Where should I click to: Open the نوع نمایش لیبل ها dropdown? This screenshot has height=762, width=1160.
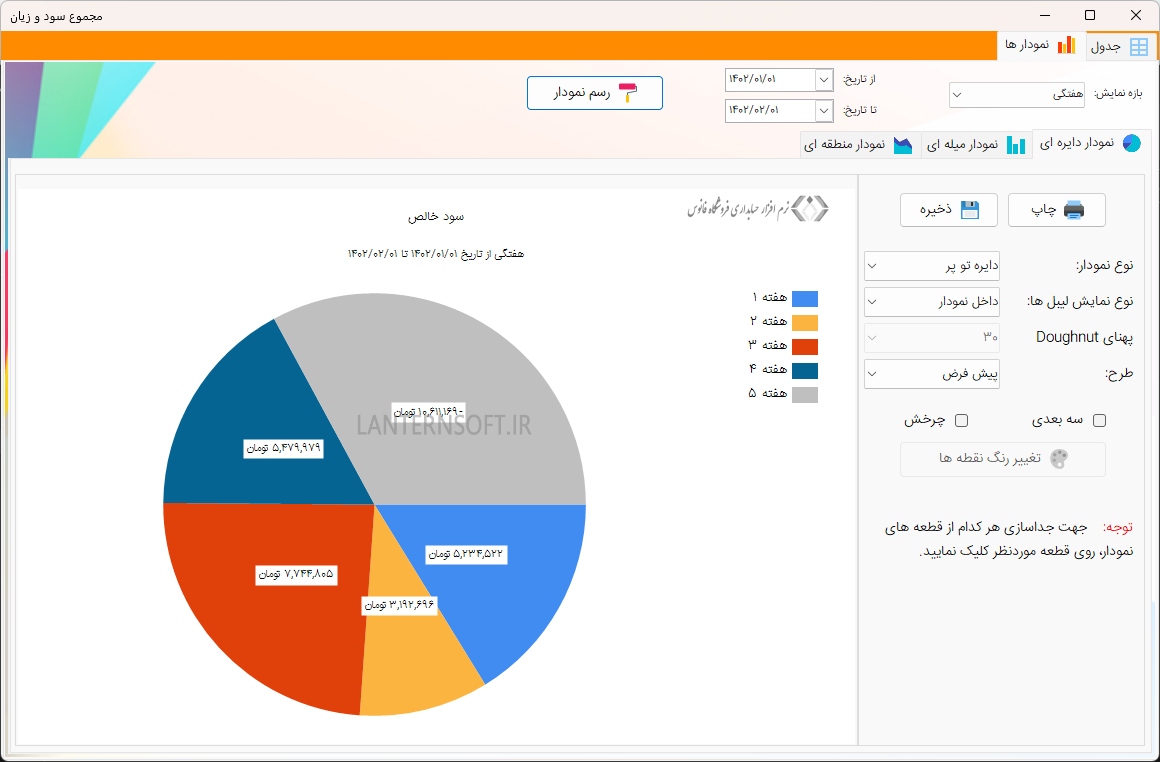pyautogui.click(x=931, y=302)
